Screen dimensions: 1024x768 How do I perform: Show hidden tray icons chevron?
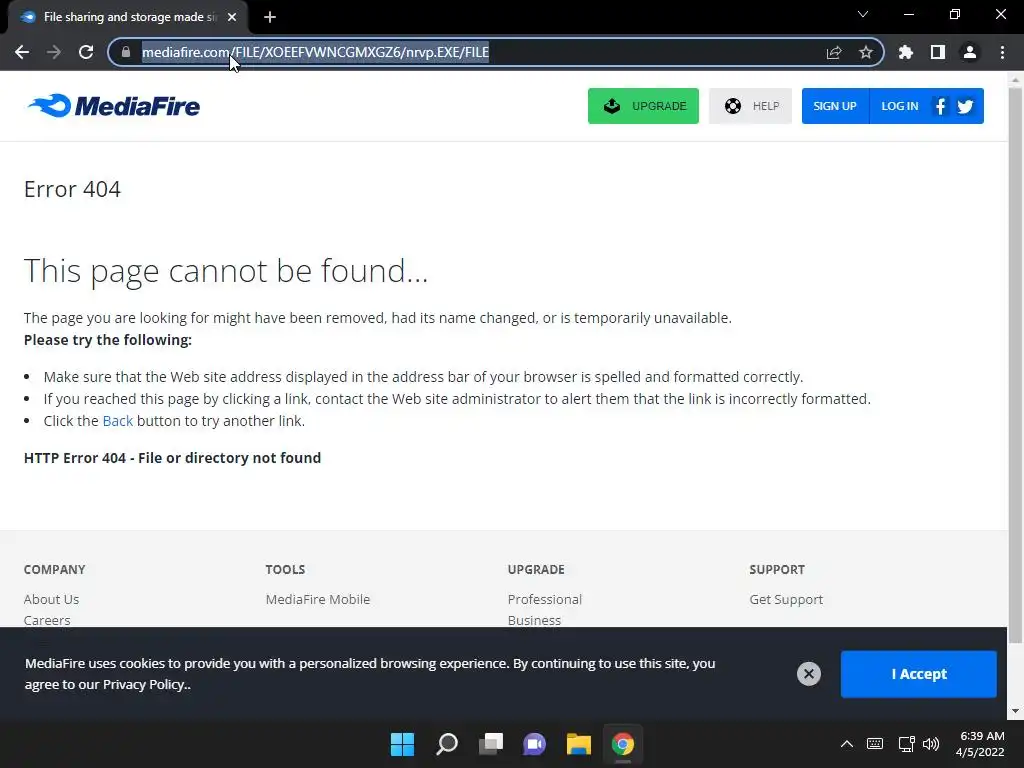[846, 744]
